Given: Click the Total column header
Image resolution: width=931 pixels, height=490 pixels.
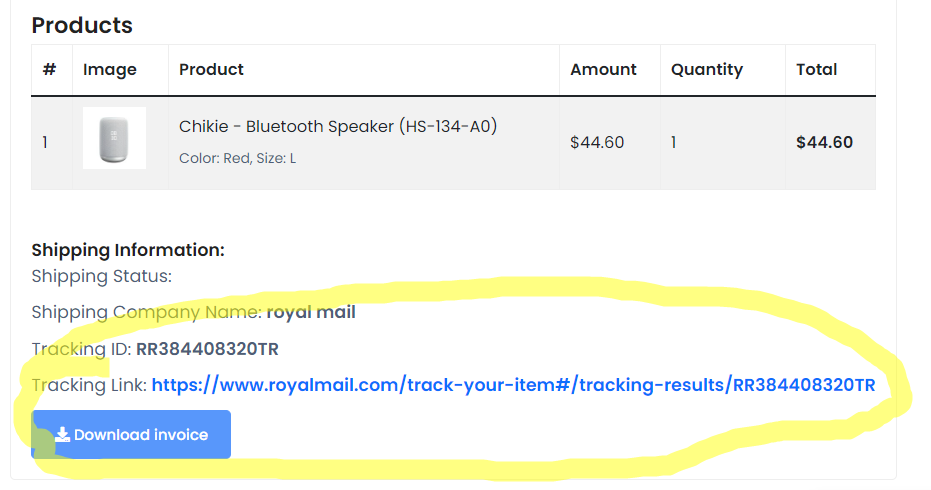Looking at the screenshot, I should point(816,69).
